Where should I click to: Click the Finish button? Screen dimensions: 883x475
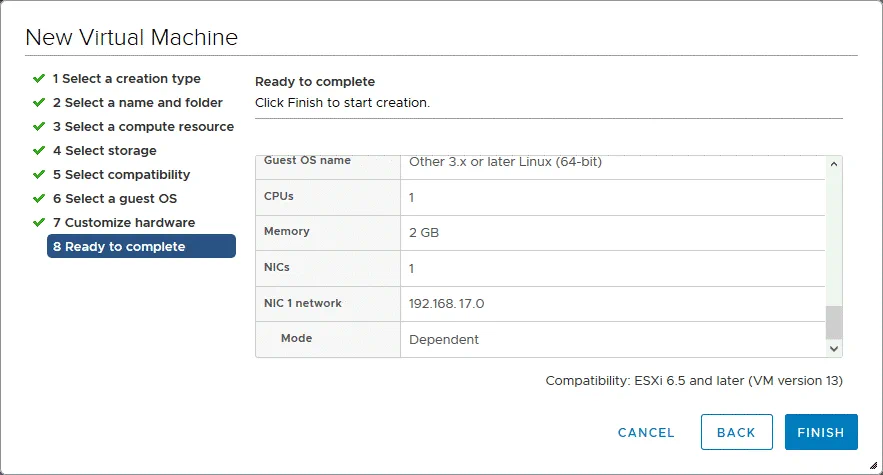coord(820,432)
